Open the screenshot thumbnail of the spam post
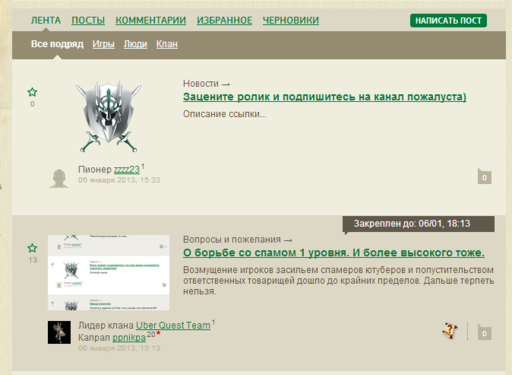The width and height of the screenshot is (512, 375). [109, 273]
